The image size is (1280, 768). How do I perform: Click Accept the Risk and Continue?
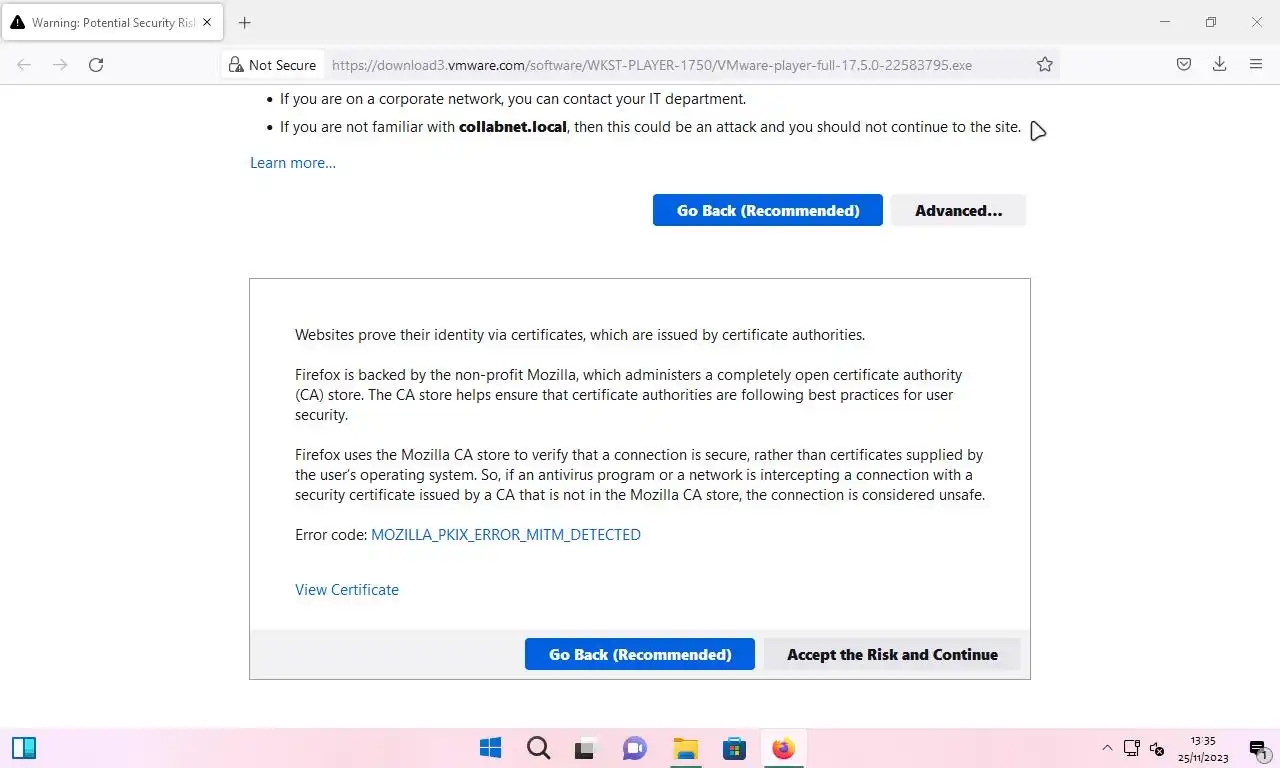click(892, 654)
